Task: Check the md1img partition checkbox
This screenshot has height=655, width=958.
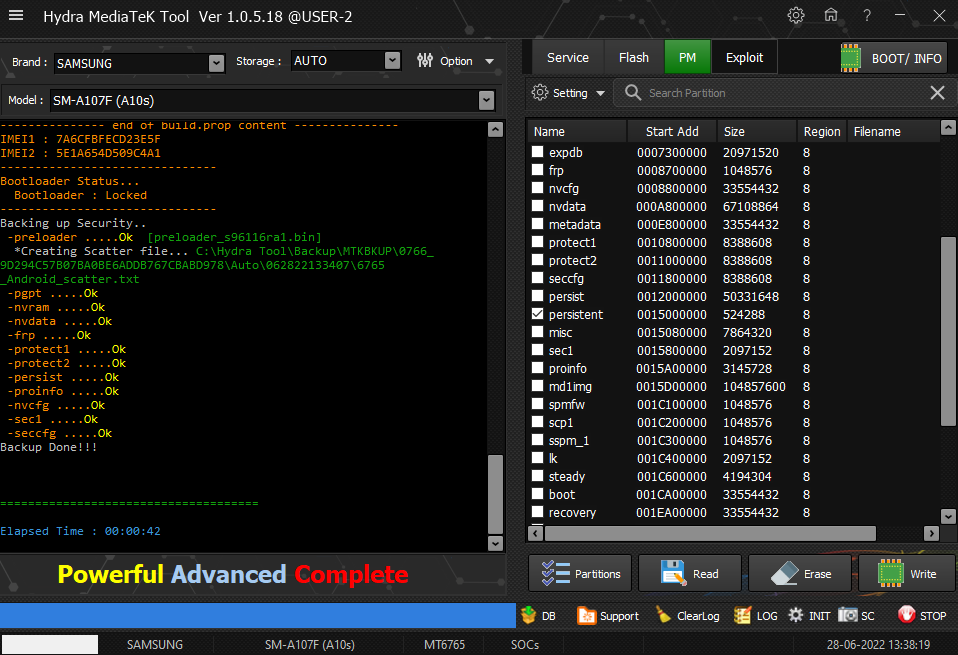Action: click(537, 386)
